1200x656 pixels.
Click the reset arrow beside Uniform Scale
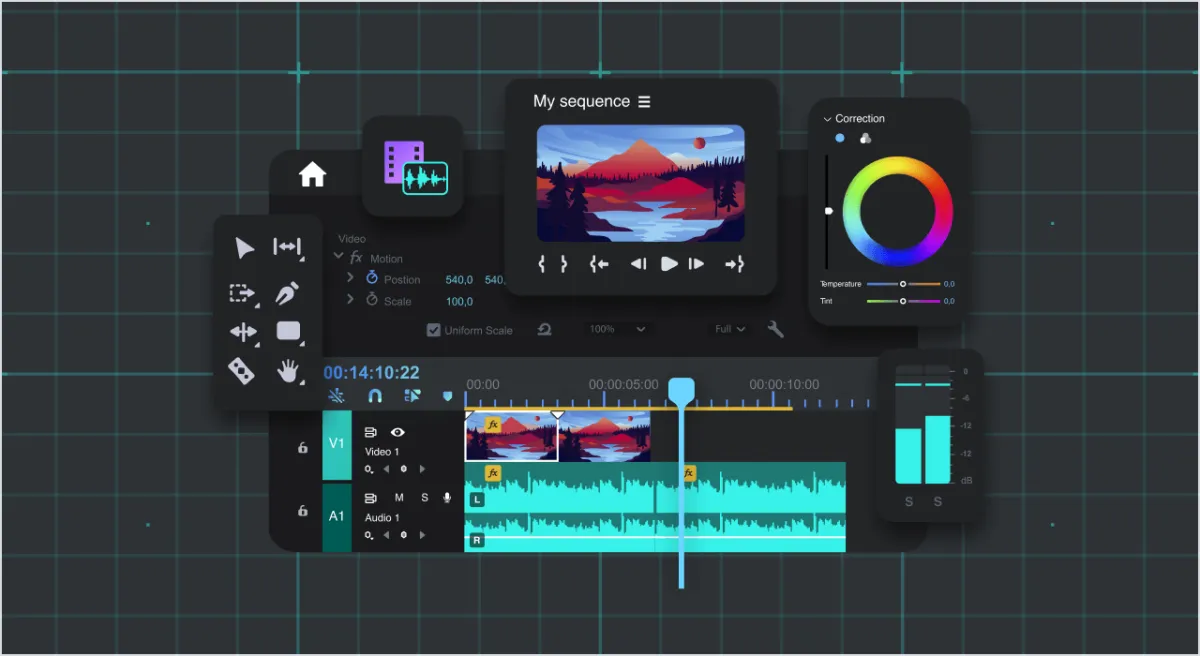[x=544, y=329]
